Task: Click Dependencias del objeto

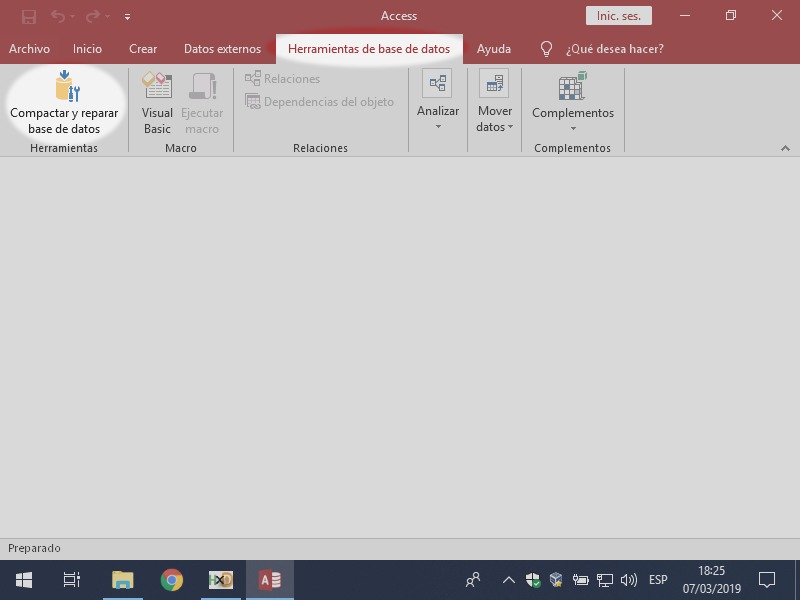Action: coord(320,102)
